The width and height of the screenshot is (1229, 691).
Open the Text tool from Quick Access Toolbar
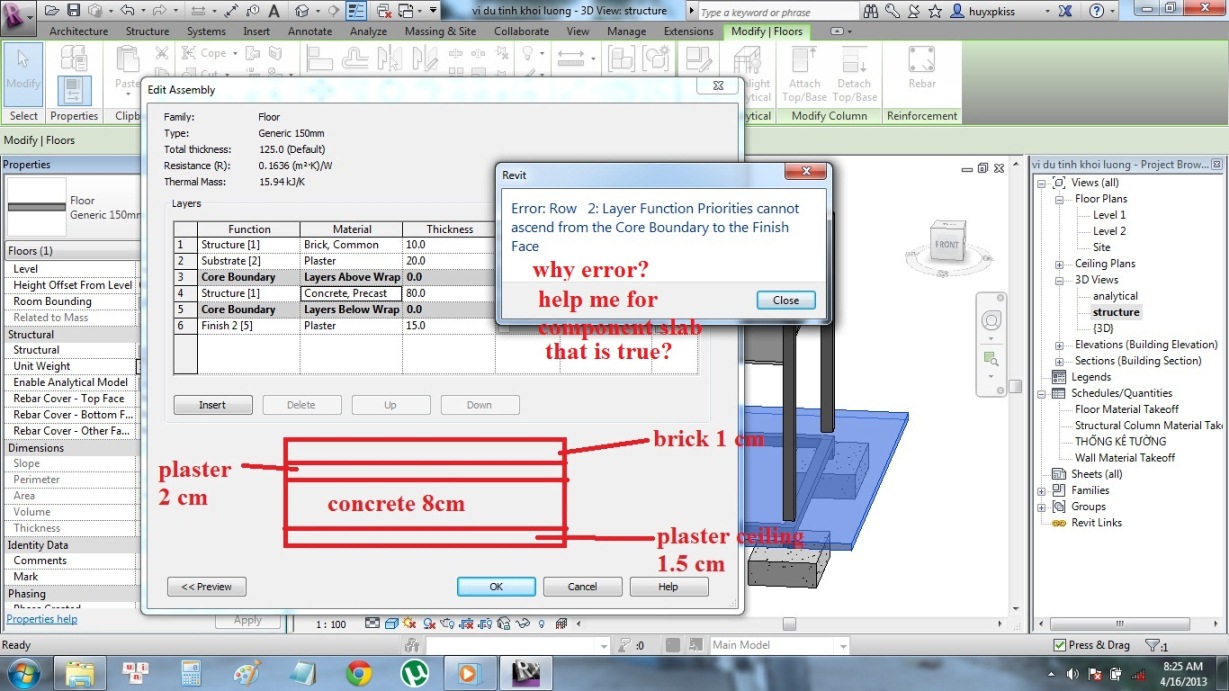[x=273, y=9]
